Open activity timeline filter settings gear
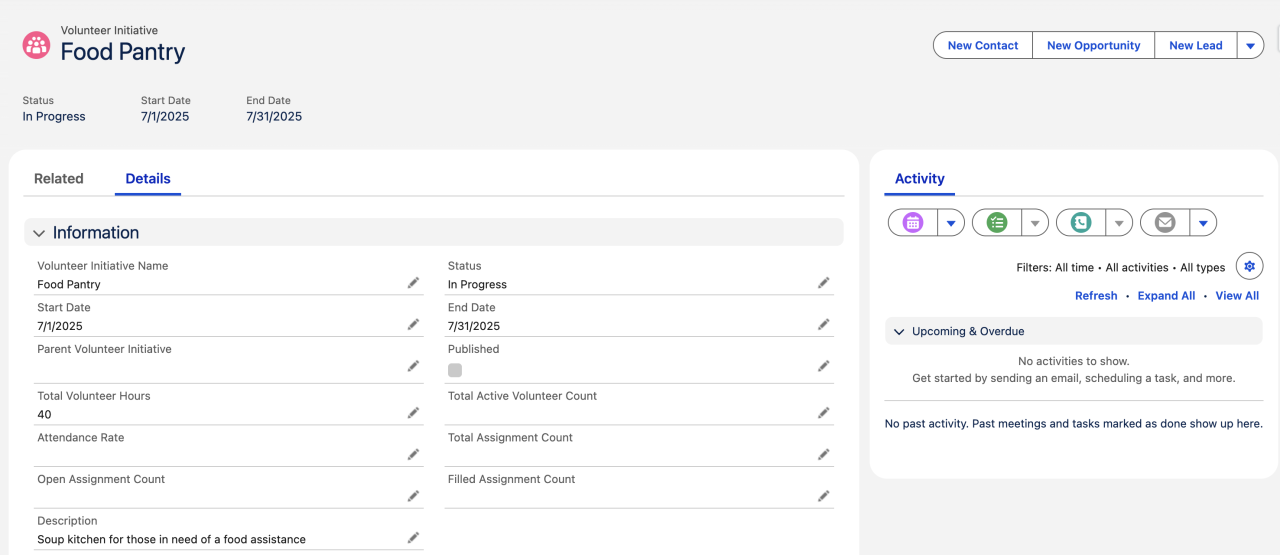This screenshot has width=1280, height=555. pyautogui.click(x=1249, y=267)
